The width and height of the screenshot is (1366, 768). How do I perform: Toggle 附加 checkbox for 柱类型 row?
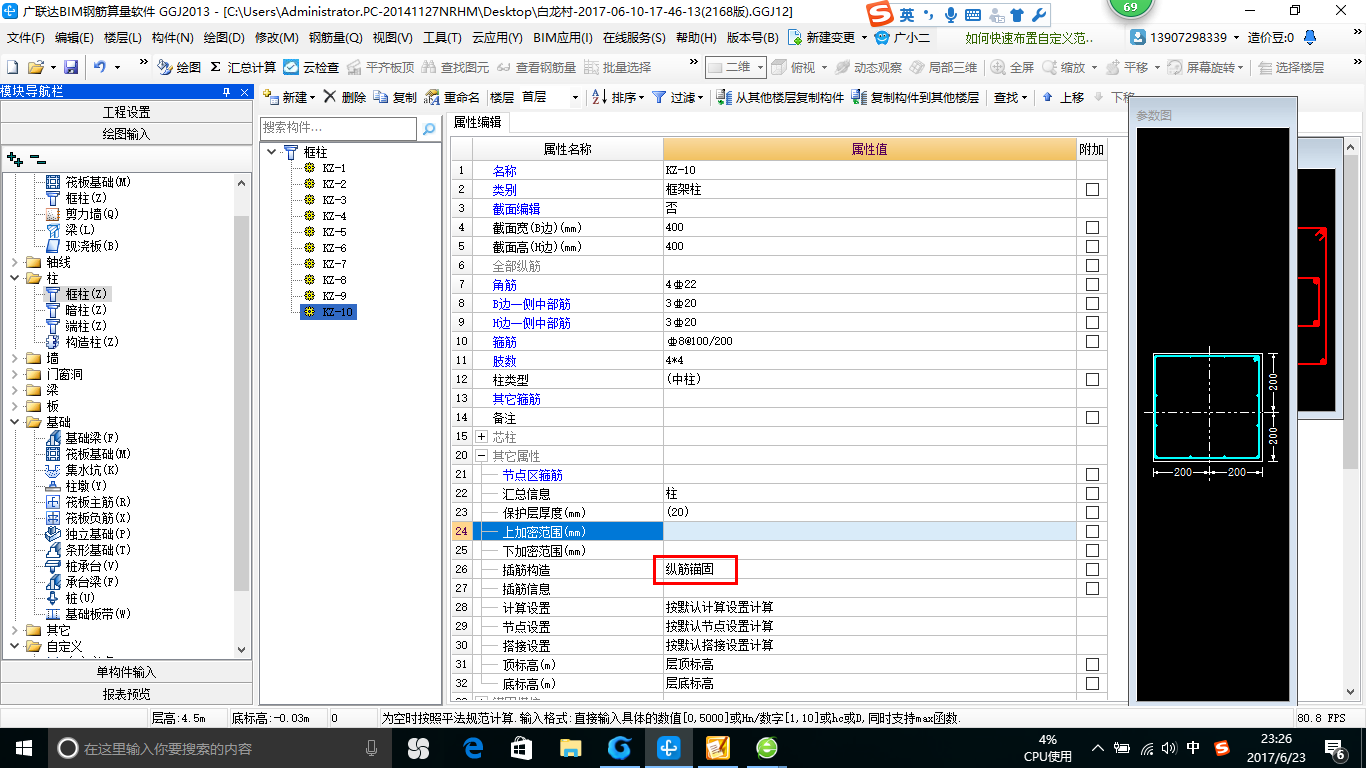[1092, 380]
